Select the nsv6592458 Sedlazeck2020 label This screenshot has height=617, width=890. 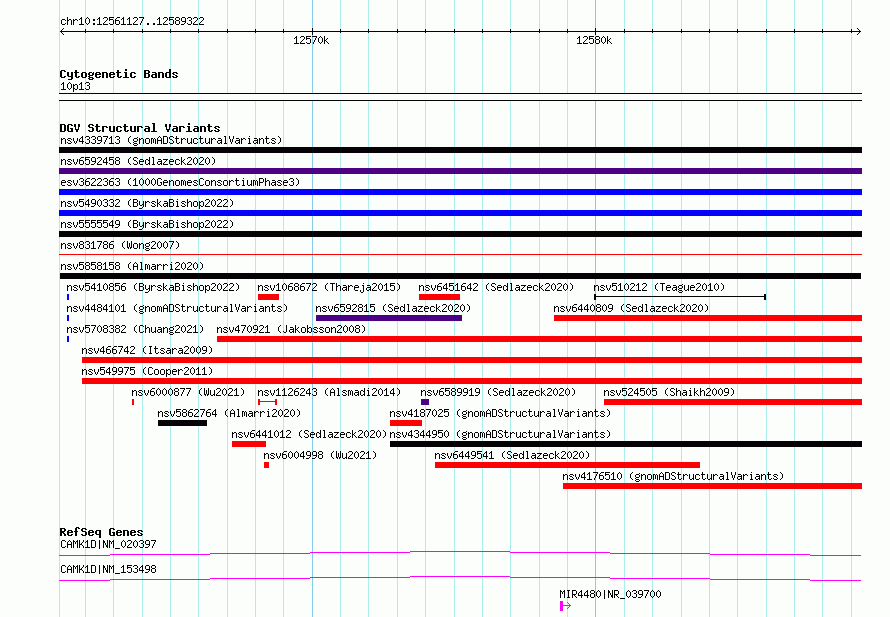click(138, 161)
